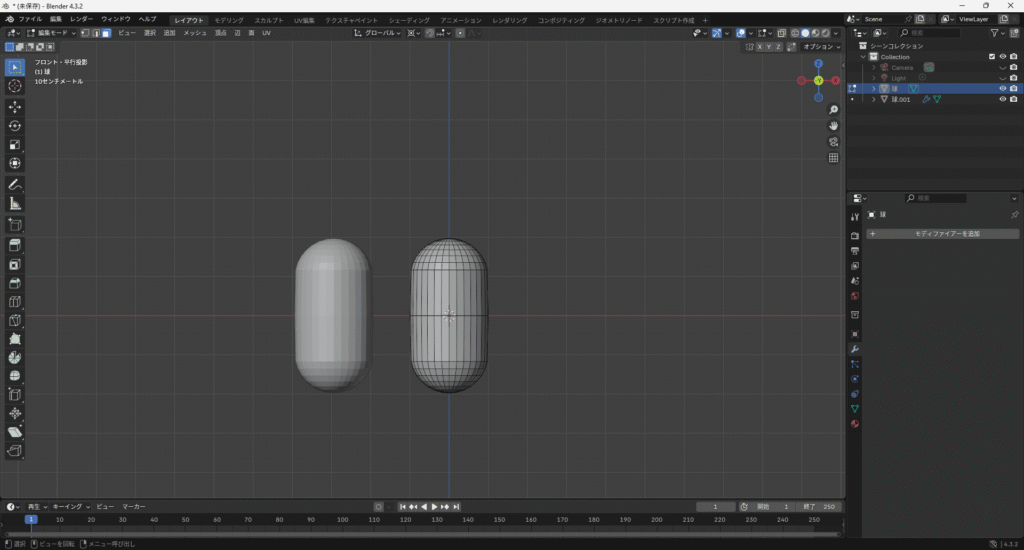Click モディファイアーを追加 button
This screenshot has width=1024, height=550.
[943, 234]
